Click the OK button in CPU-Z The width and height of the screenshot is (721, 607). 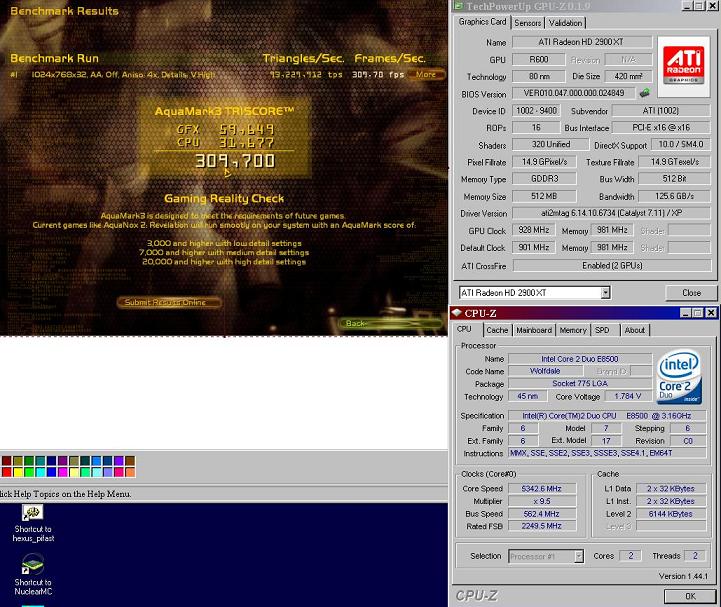tap(690, 596)
